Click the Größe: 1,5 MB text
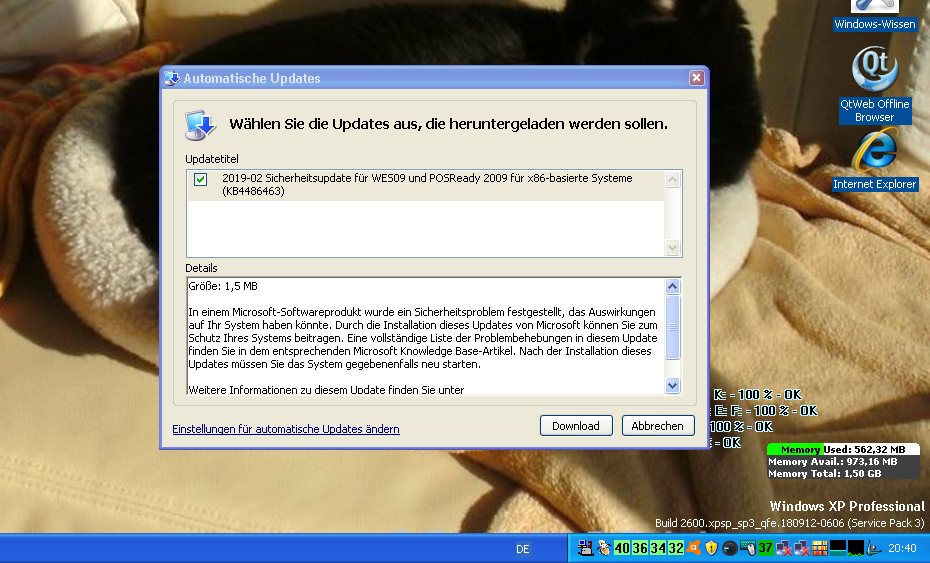This screenshot has width=930, height=563. [x=223, y=286]
